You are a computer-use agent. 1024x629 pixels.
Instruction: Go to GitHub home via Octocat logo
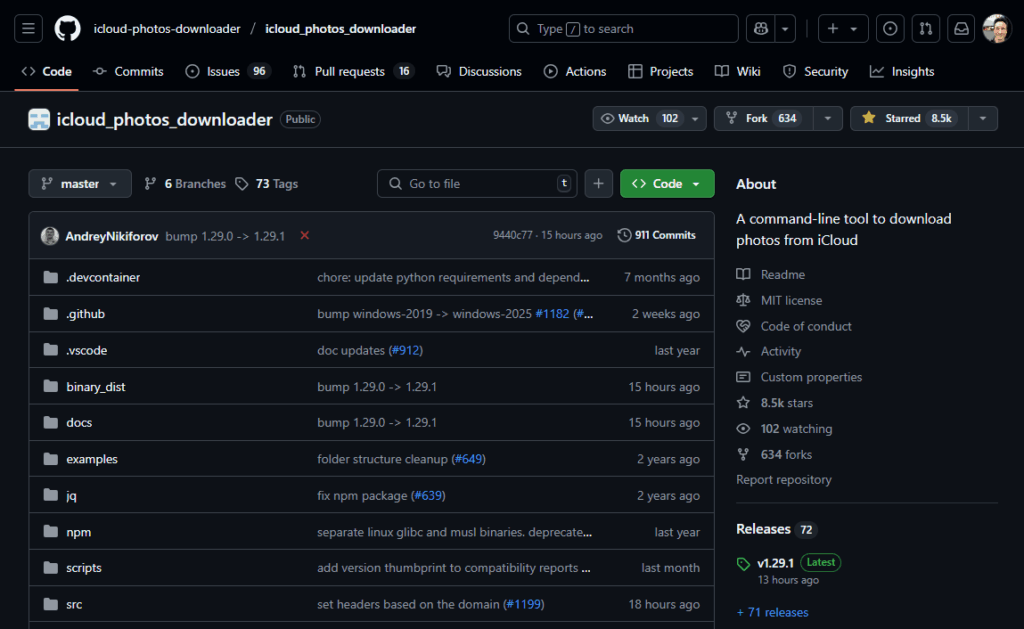67,29
